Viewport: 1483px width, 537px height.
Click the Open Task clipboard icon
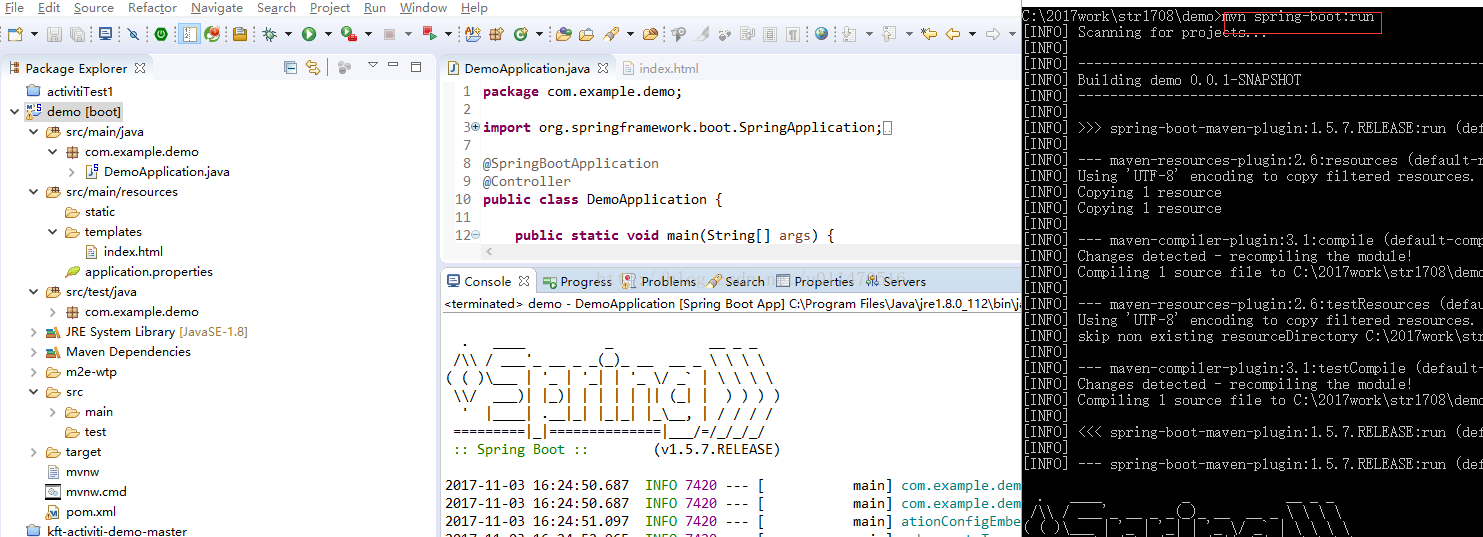(x=240, y=34)
